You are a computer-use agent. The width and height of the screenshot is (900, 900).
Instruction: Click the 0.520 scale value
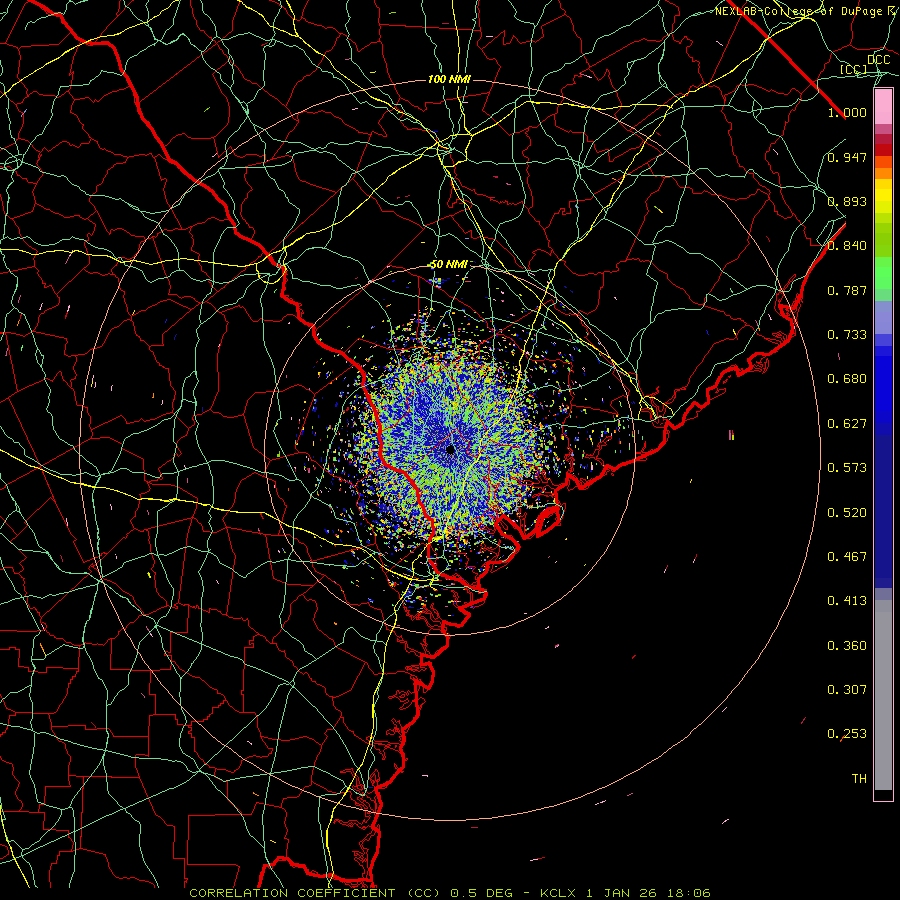(x=847, y=513)
